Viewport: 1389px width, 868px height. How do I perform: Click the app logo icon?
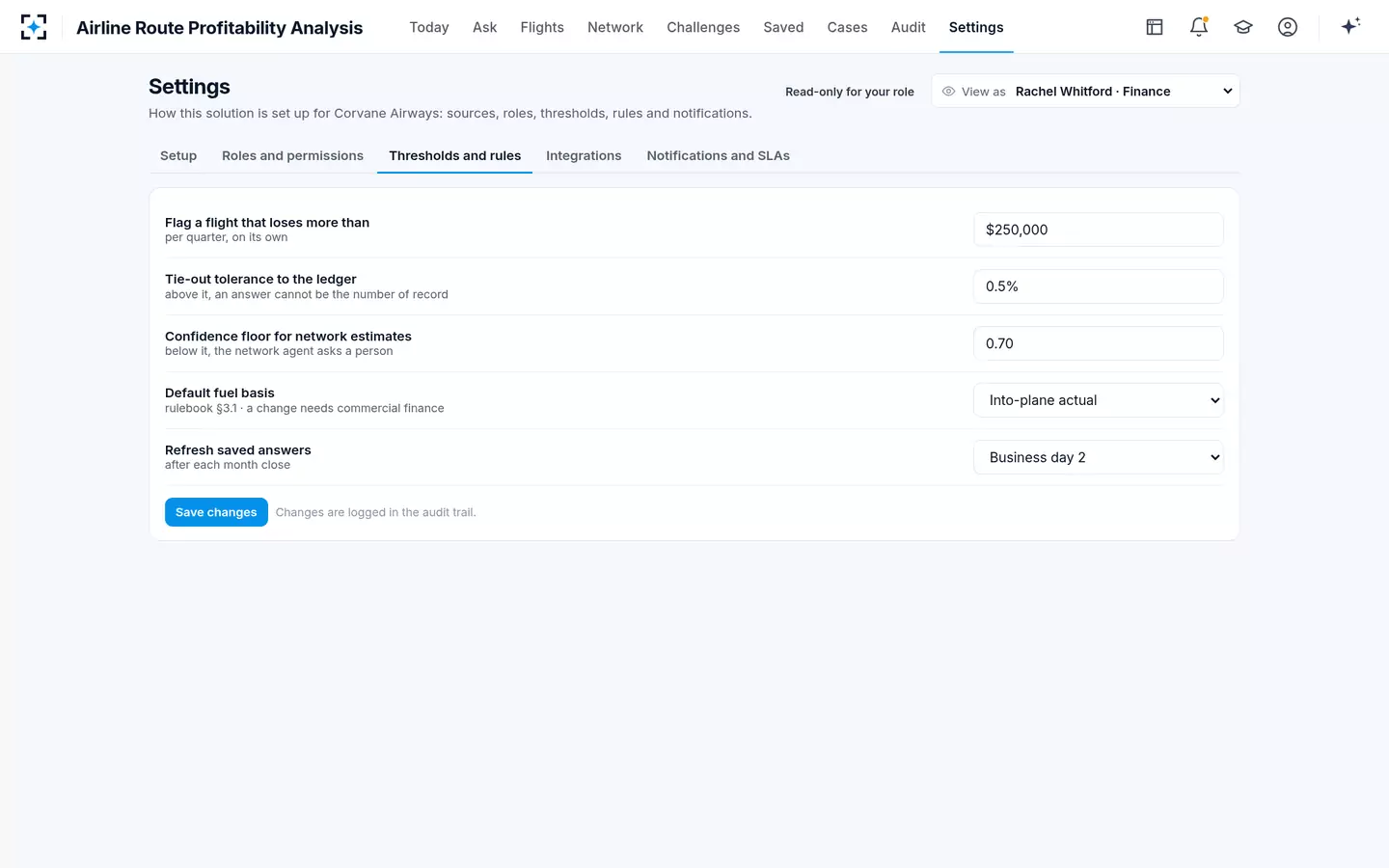(x=34, y=27)
